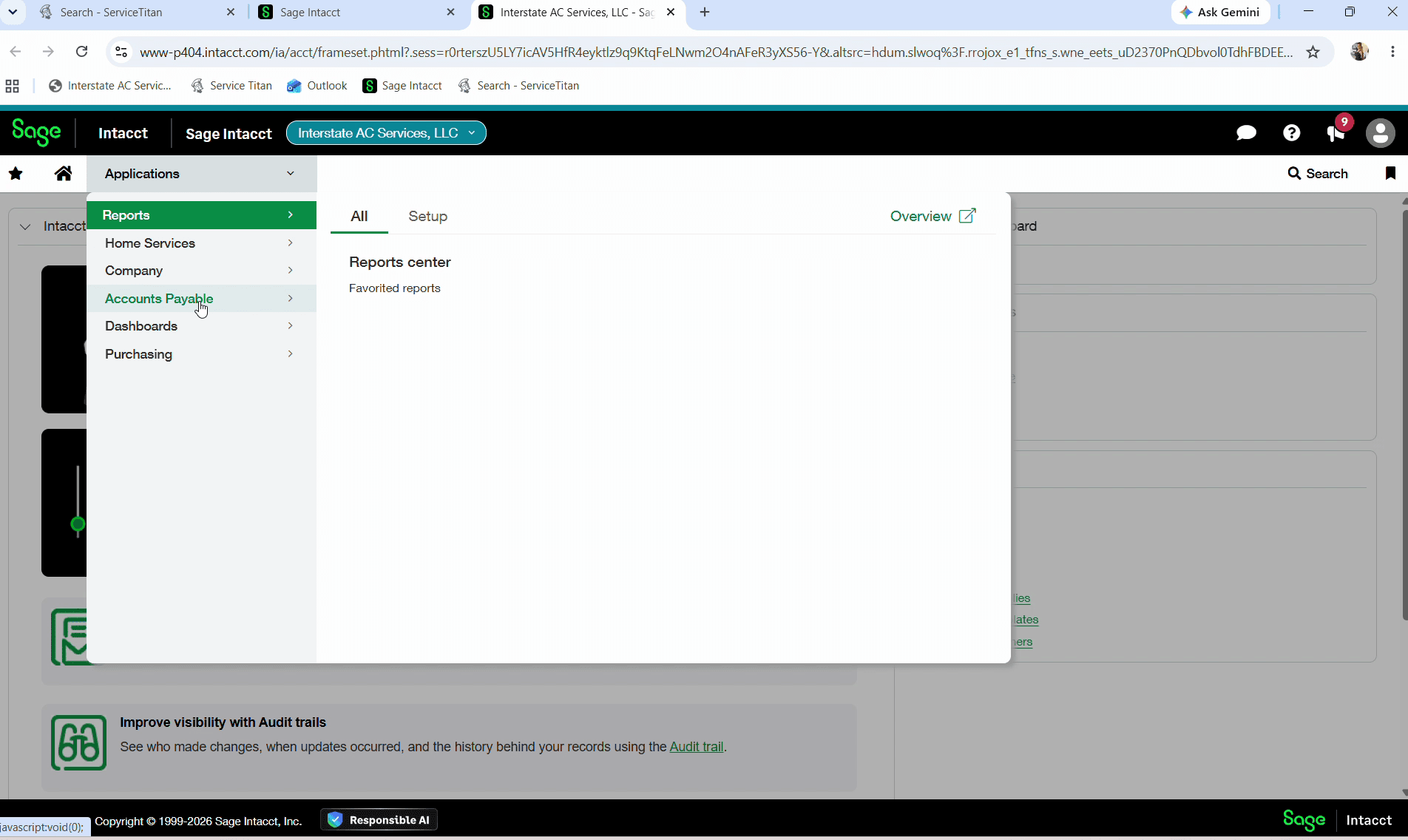Open Favorited reports
1408x840 pixels.
(395, 288)
